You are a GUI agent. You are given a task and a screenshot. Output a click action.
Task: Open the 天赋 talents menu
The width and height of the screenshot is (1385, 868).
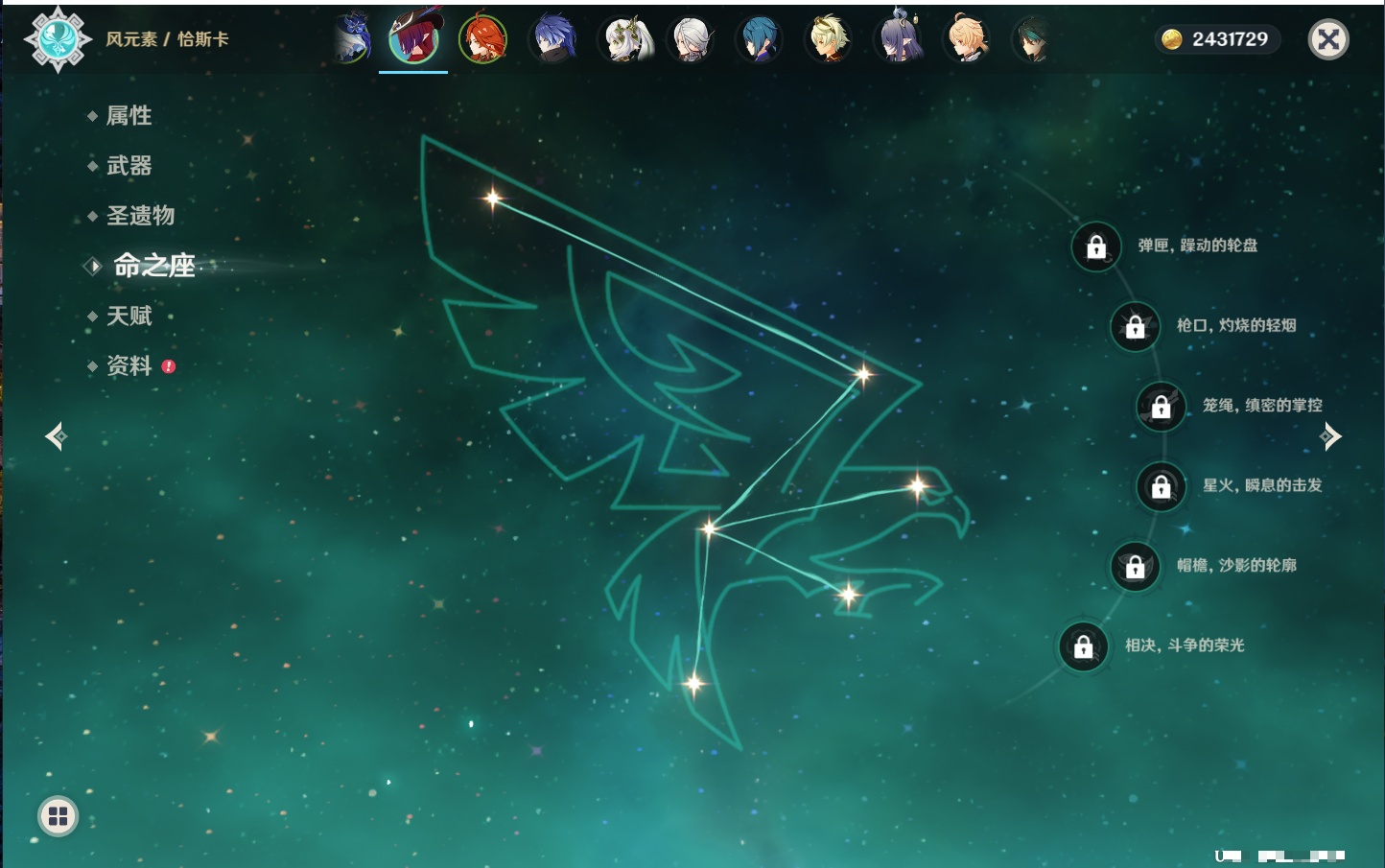click(x=129, y=316)
